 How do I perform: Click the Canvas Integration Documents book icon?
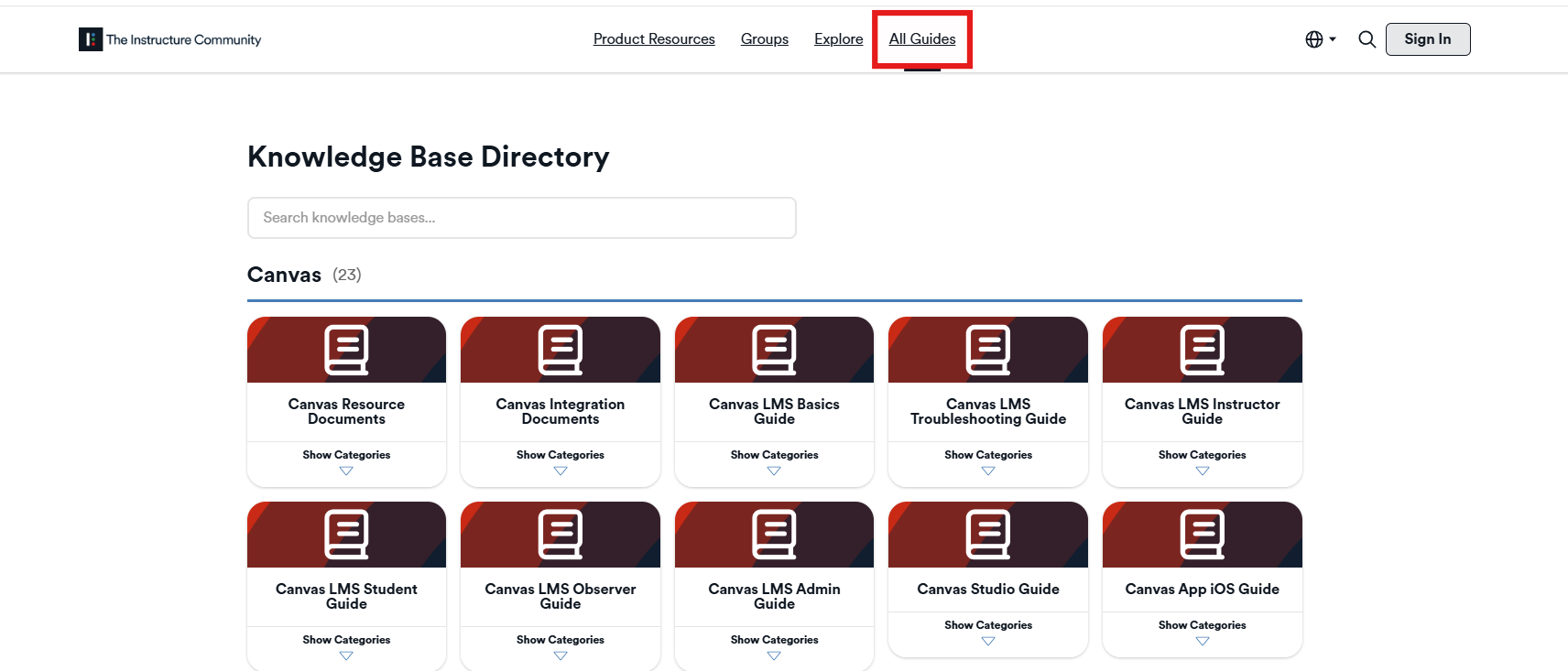pos(561,350)
